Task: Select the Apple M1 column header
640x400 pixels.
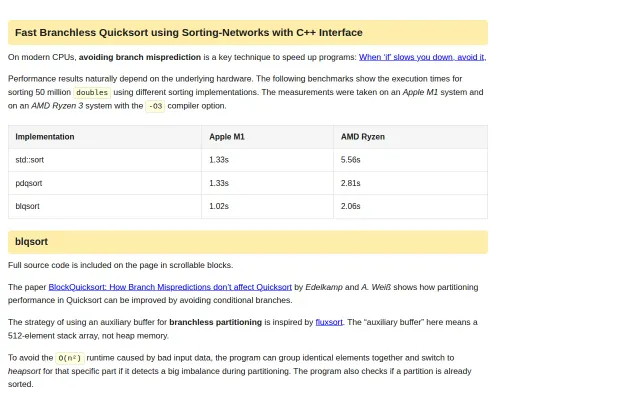Action: (x=227, y=137)
